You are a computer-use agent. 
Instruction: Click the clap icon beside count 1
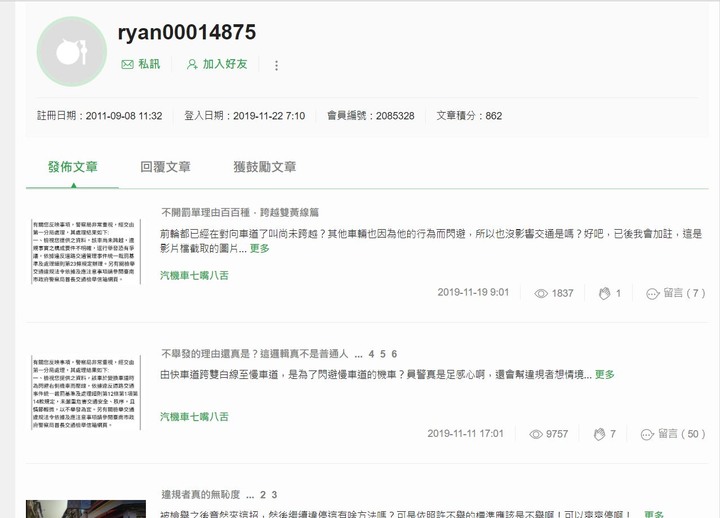[604, 293]
